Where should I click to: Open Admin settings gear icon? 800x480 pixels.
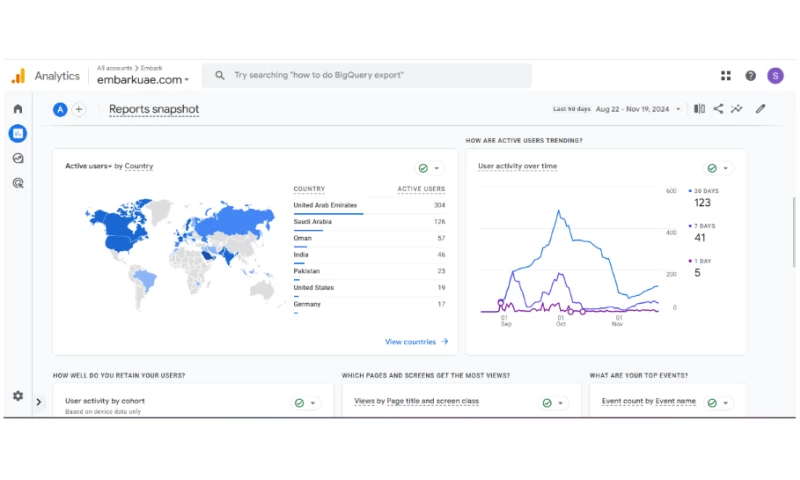[x=17, y=396]
